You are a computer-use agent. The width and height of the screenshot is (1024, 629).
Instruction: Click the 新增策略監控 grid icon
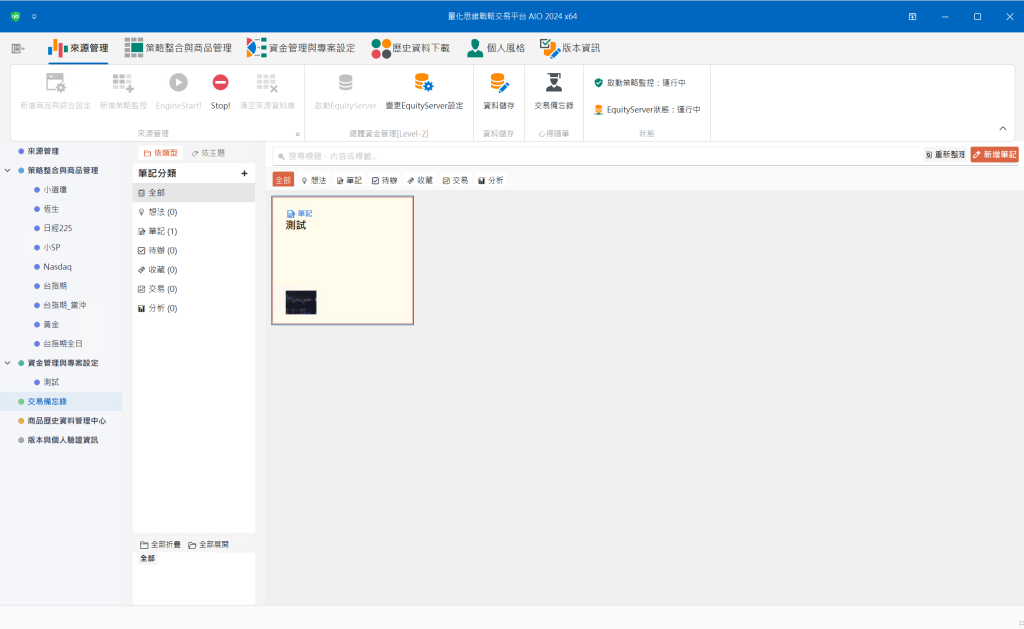click(123, 84)
